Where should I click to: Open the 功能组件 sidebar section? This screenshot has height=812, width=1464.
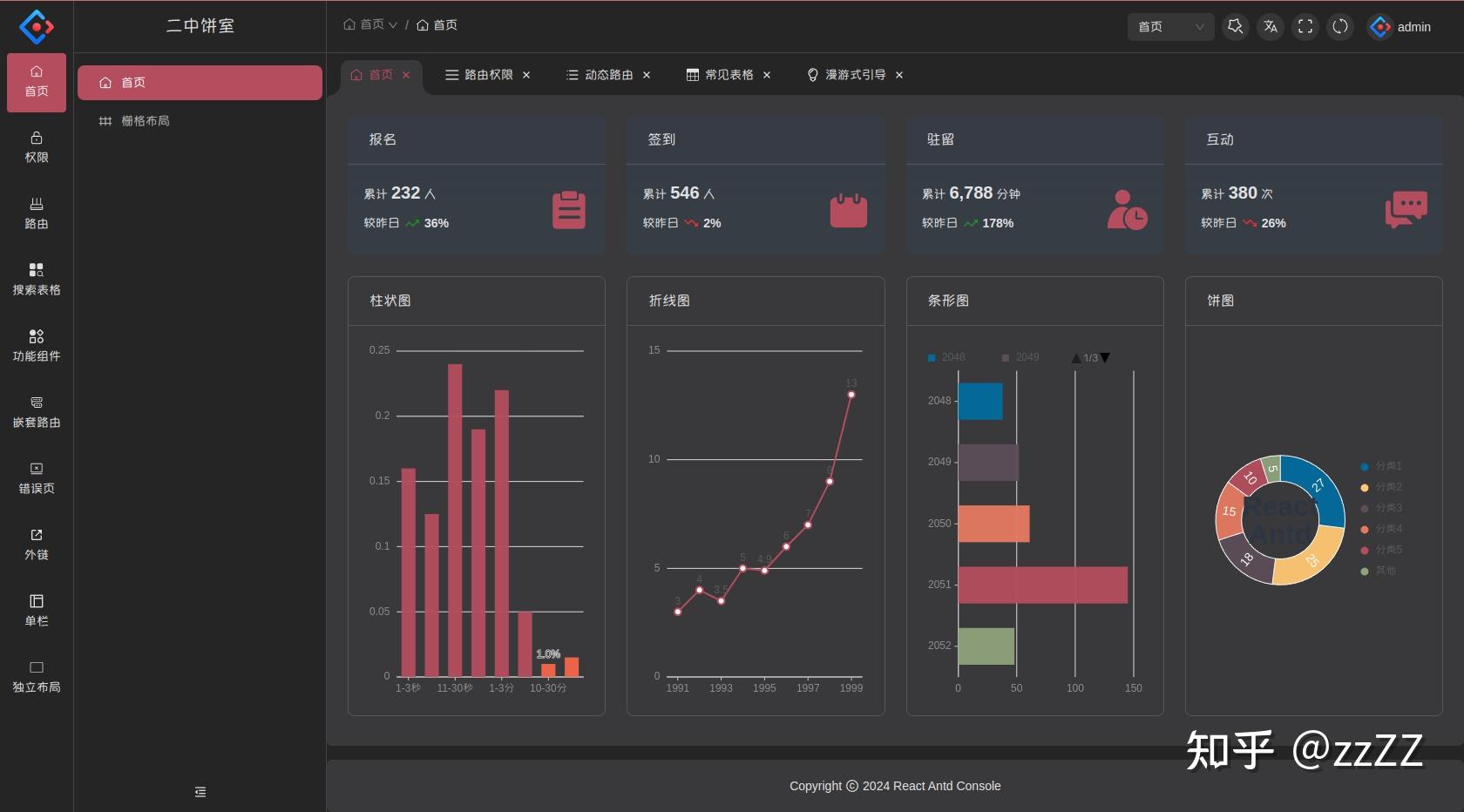click(37, 346)
